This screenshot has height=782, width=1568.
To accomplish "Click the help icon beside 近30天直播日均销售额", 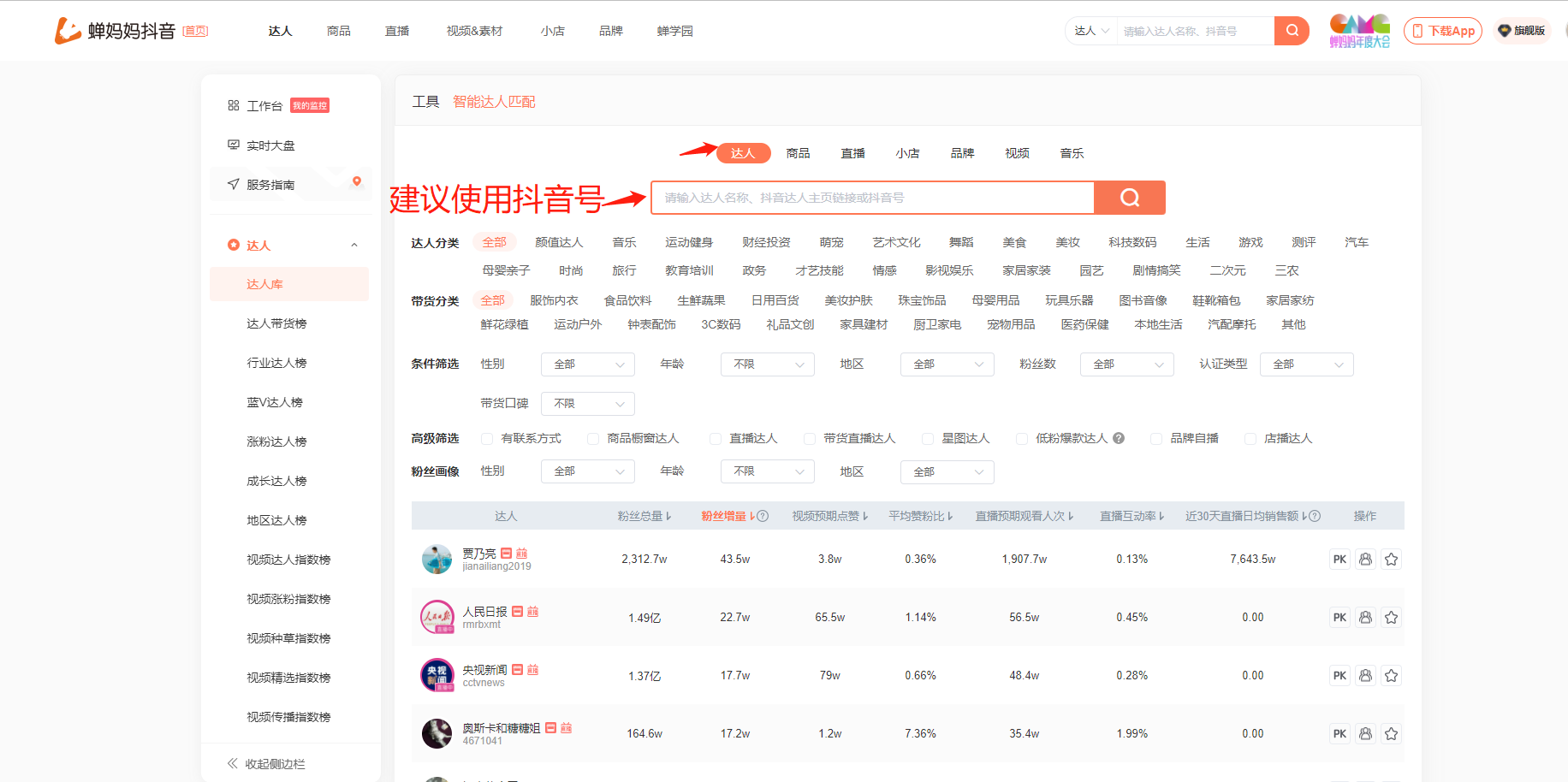I will [x=1315, y=516].
